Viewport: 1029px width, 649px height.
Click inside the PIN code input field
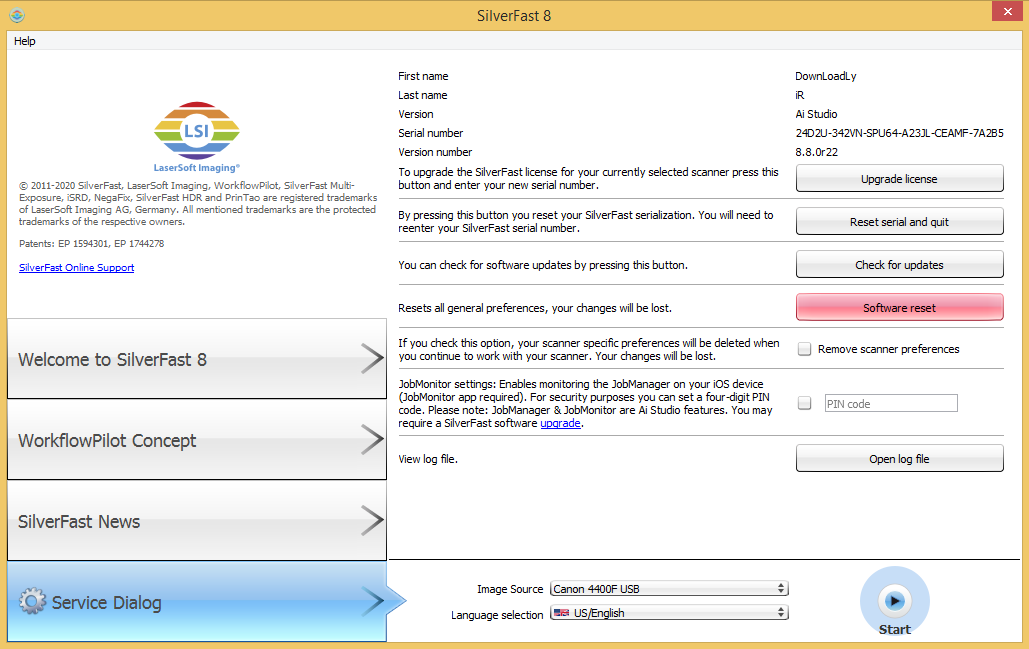[890, 403]
